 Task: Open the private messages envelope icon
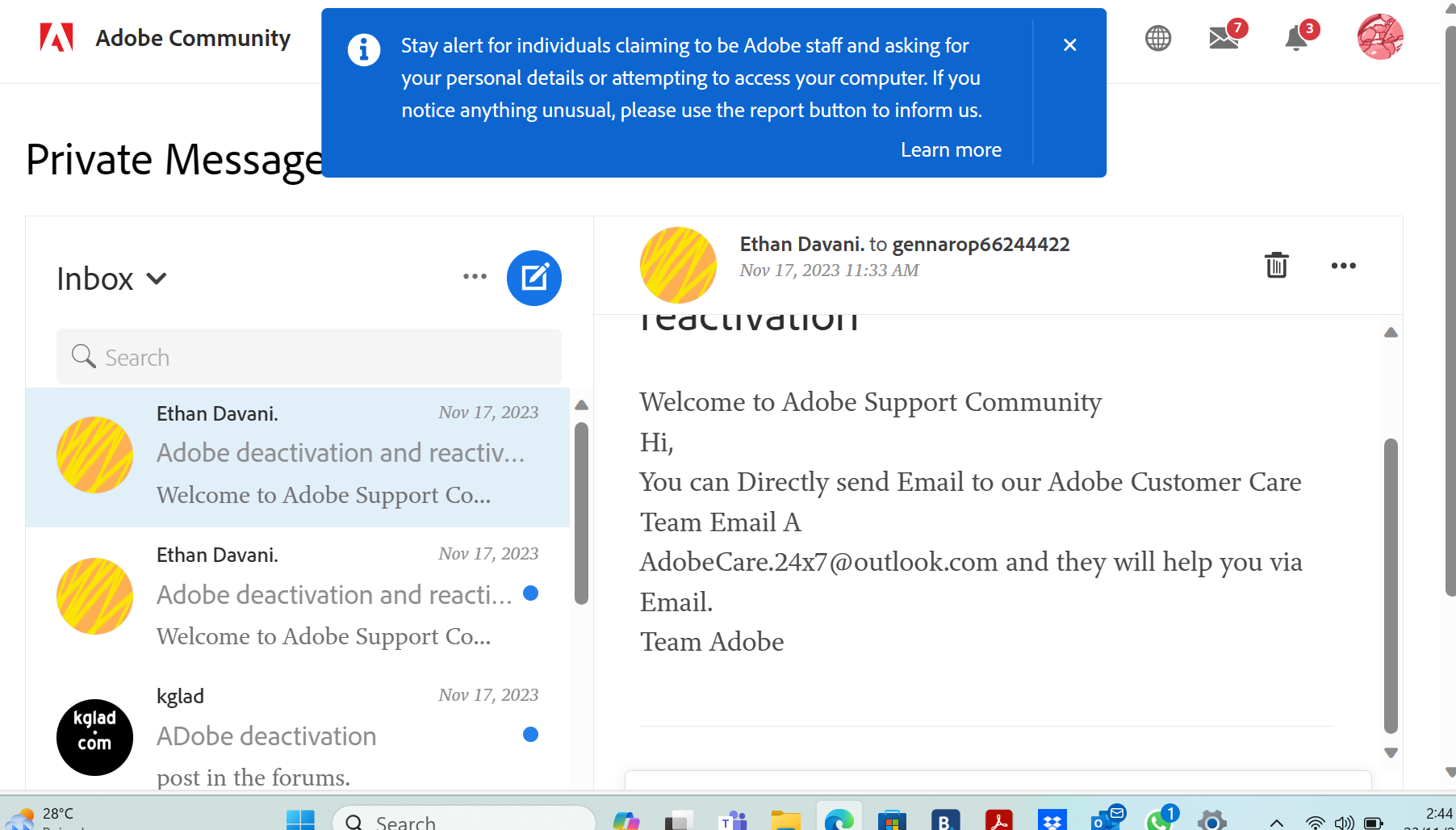(1223, 38)
